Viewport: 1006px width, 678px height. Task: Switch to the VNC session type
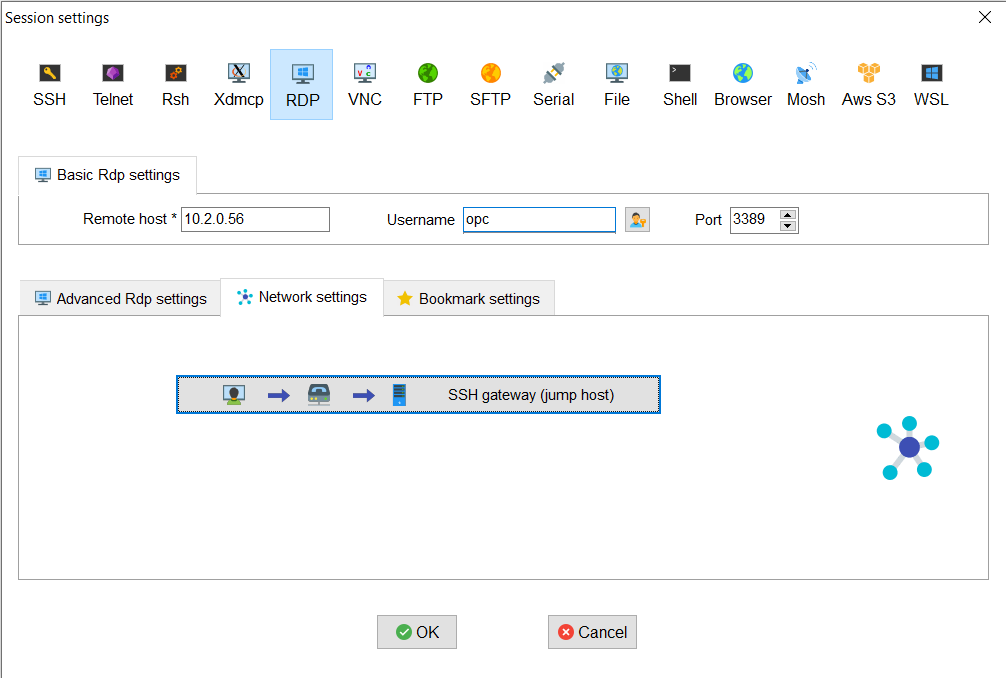pos(364,84)
